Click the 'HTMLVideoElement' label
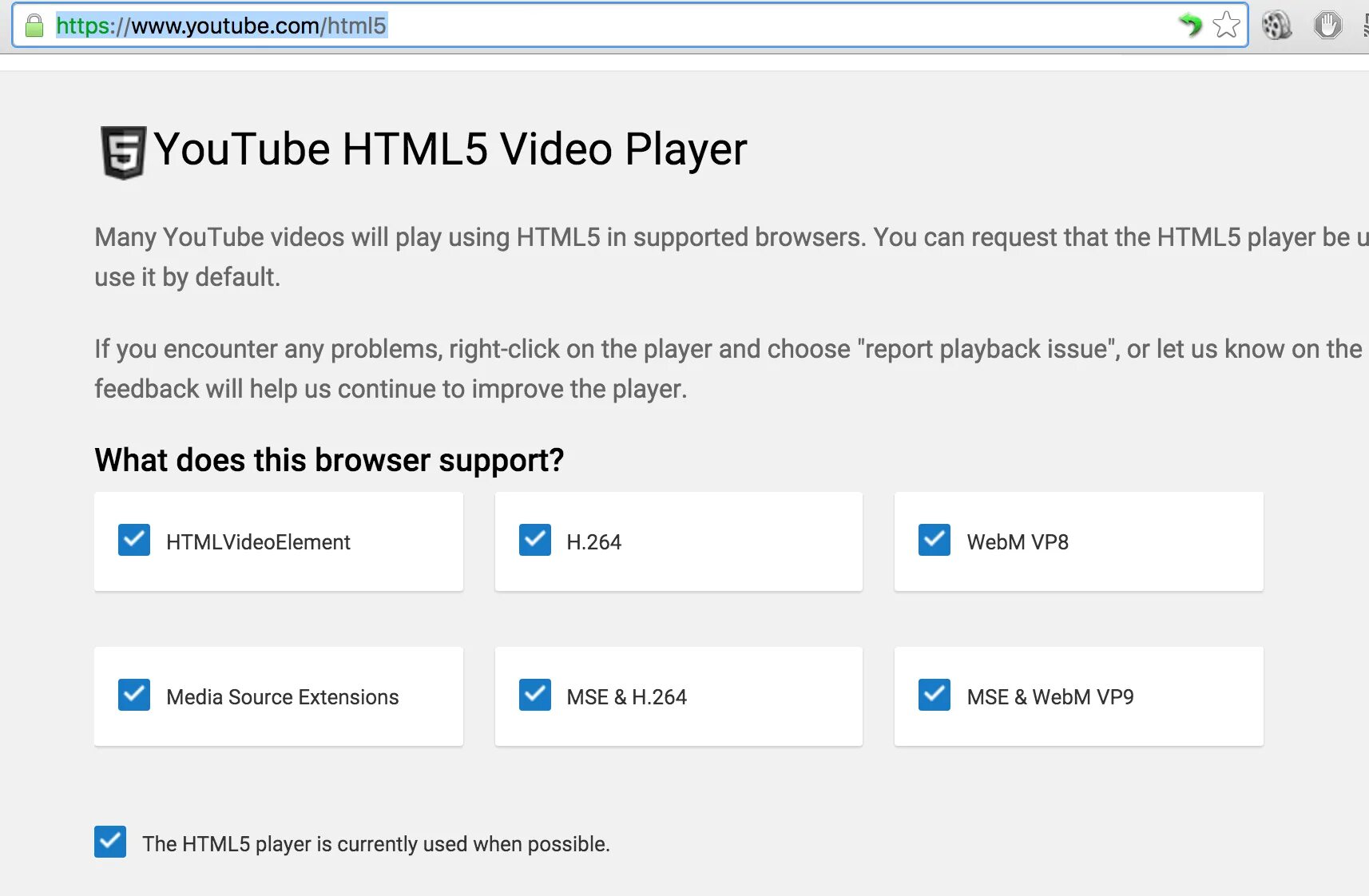The image size is (1369, 896). click(258, 542)
